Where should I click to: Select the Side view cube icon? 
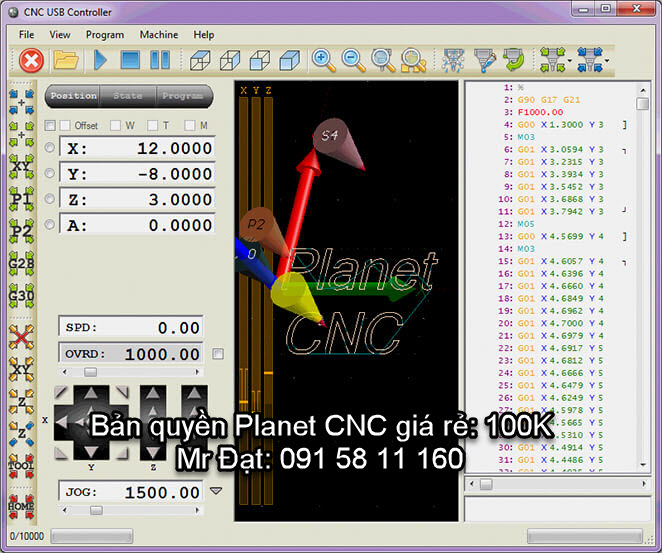tap(230, 60)
